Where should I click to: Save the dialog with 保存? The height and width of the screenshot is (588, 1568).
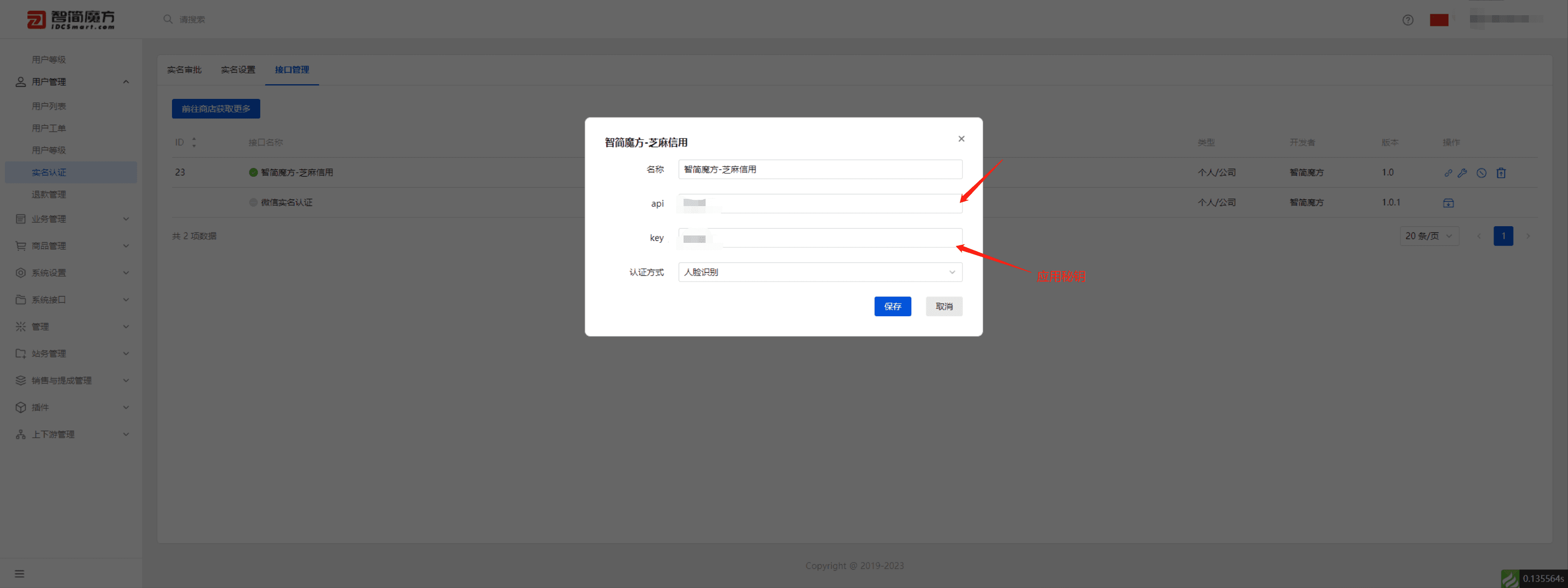point(892,306)
